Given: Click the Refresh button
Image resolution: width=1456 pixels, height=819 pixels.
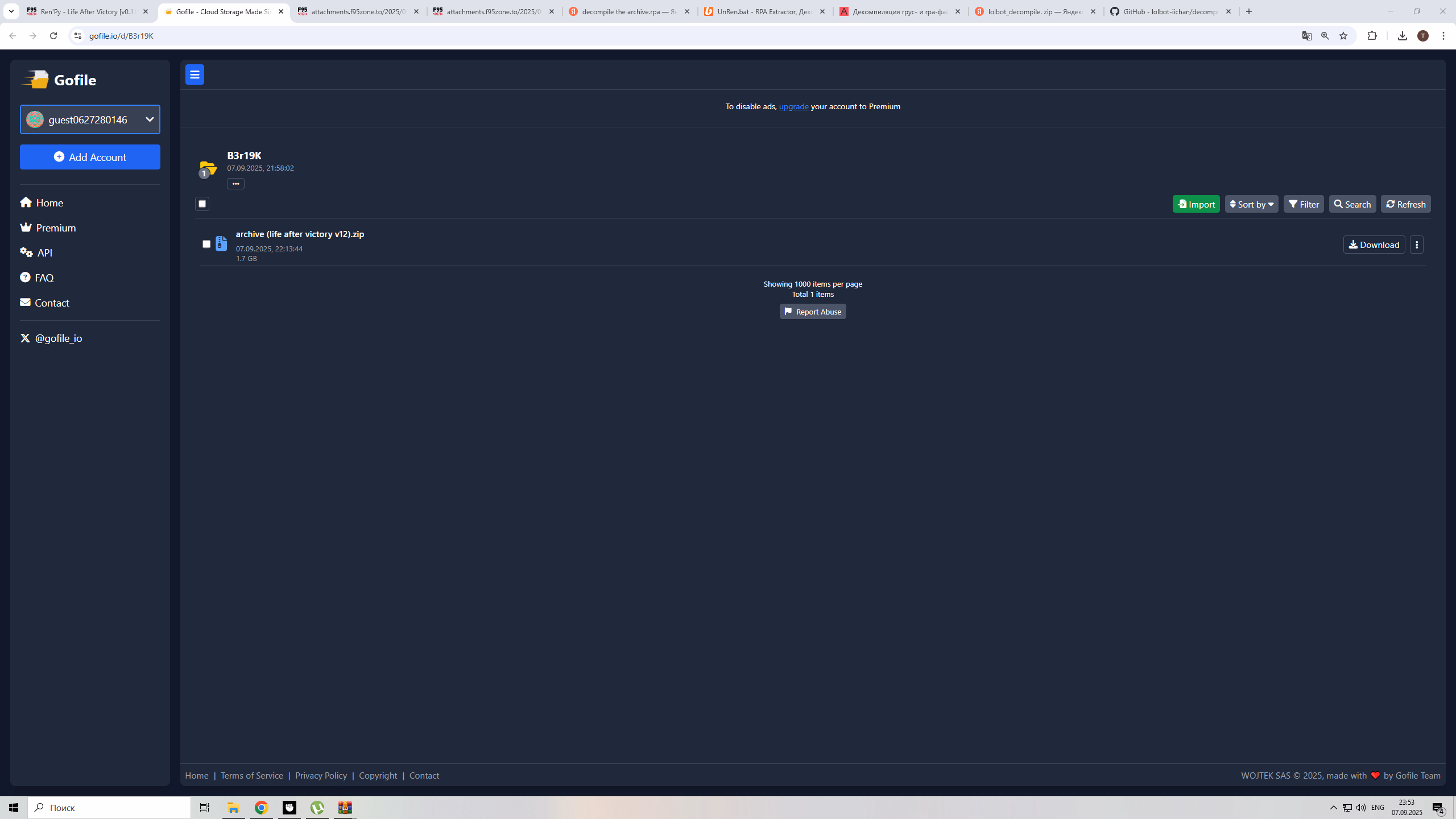Looking at the screenshot, I should (1405, 204).
